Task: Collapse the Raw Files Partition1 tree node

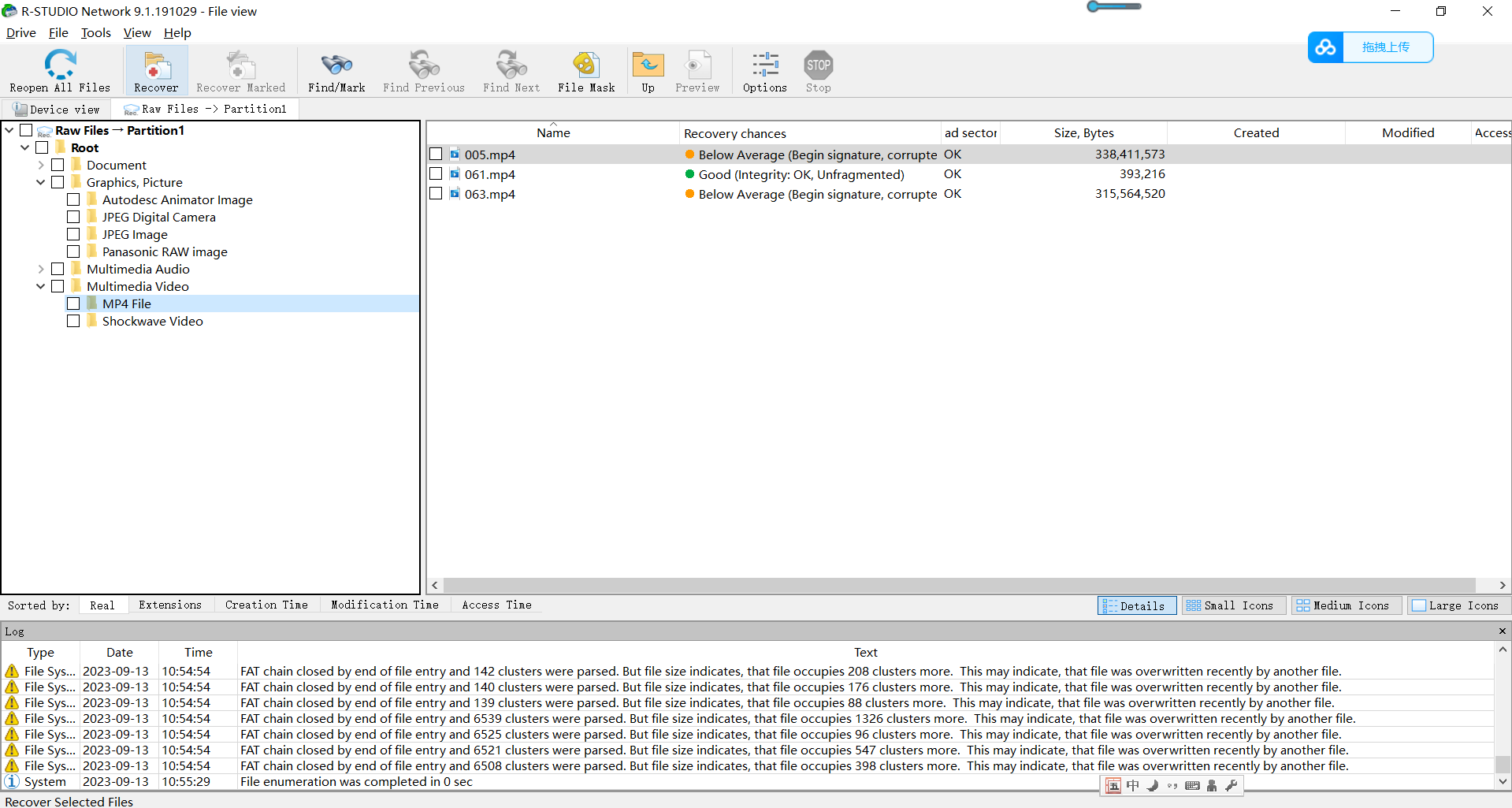Action: [9, 130]
